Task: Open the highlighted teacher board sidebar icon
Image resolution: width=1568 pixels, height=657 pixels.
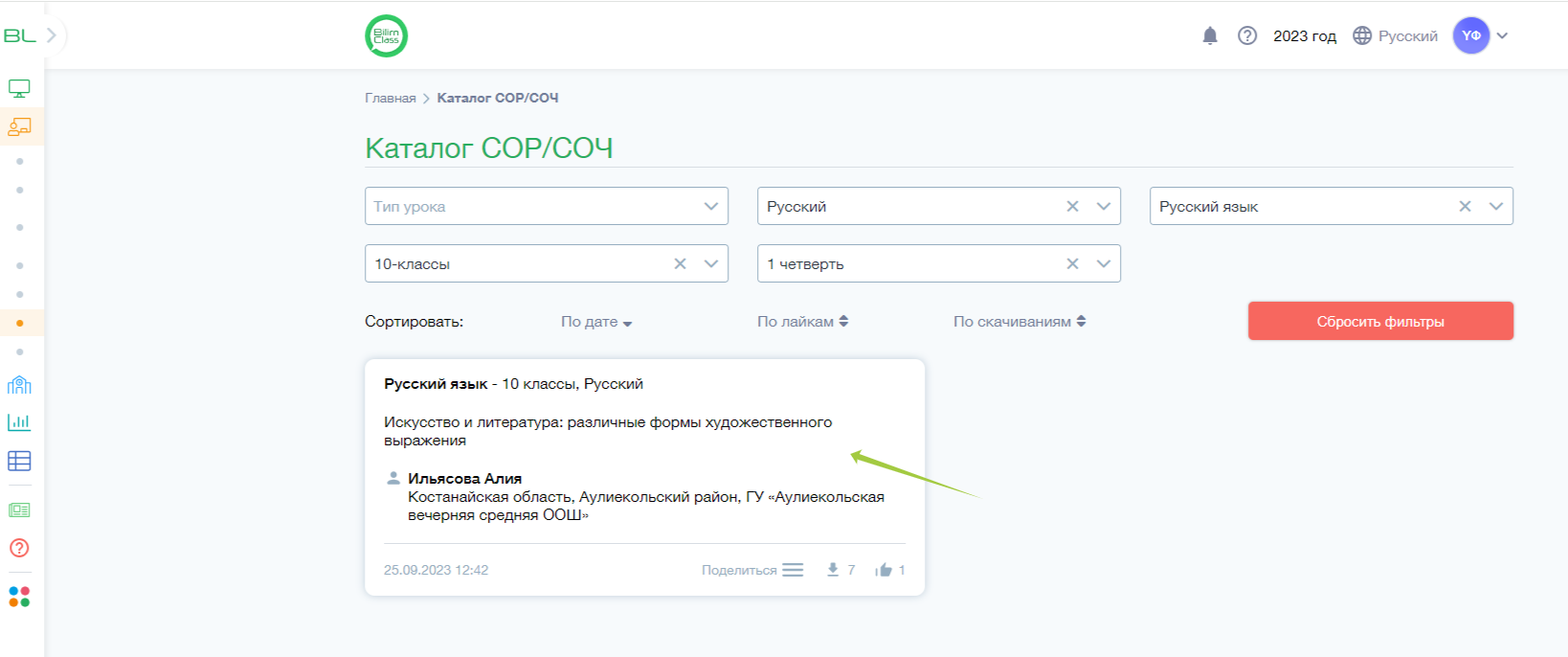Action: click(x=19, y=126)
